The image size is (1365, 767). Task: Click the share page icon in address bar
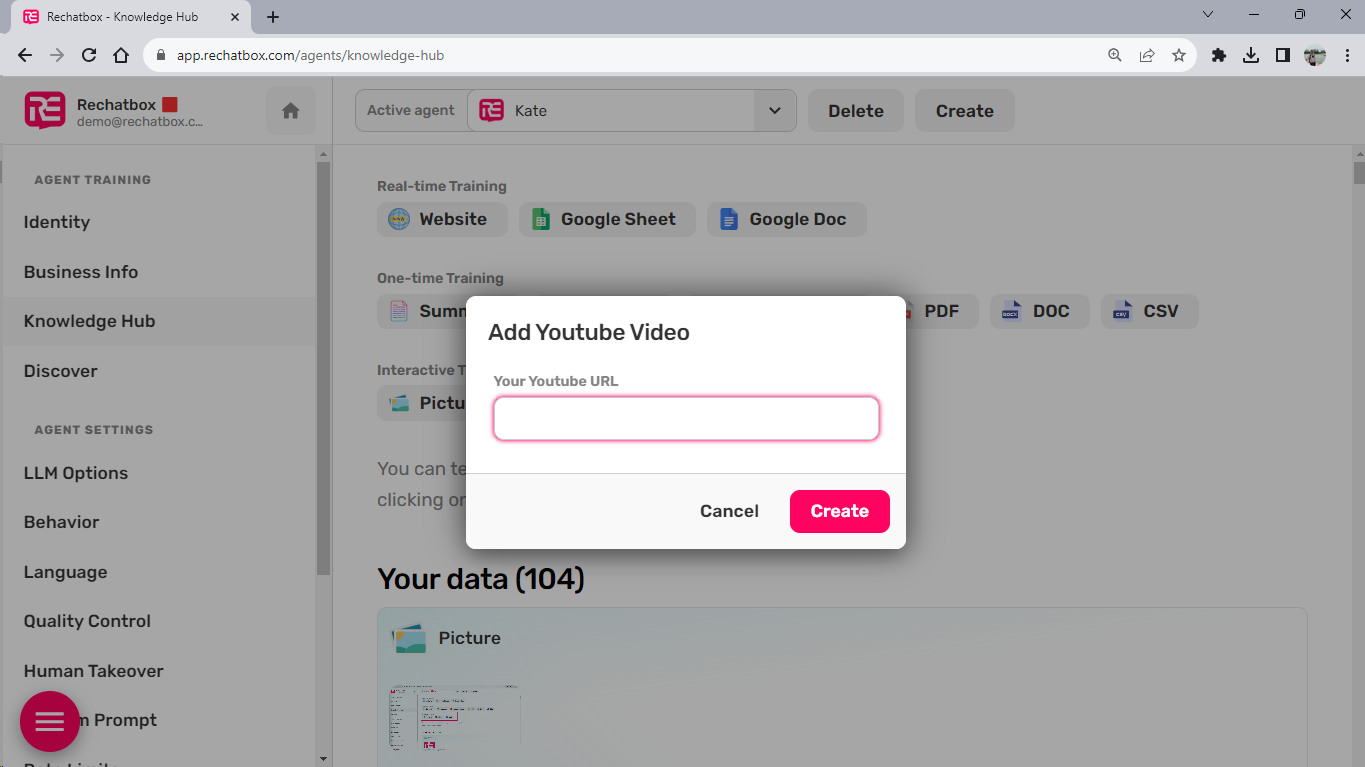tap(1147, 56)
